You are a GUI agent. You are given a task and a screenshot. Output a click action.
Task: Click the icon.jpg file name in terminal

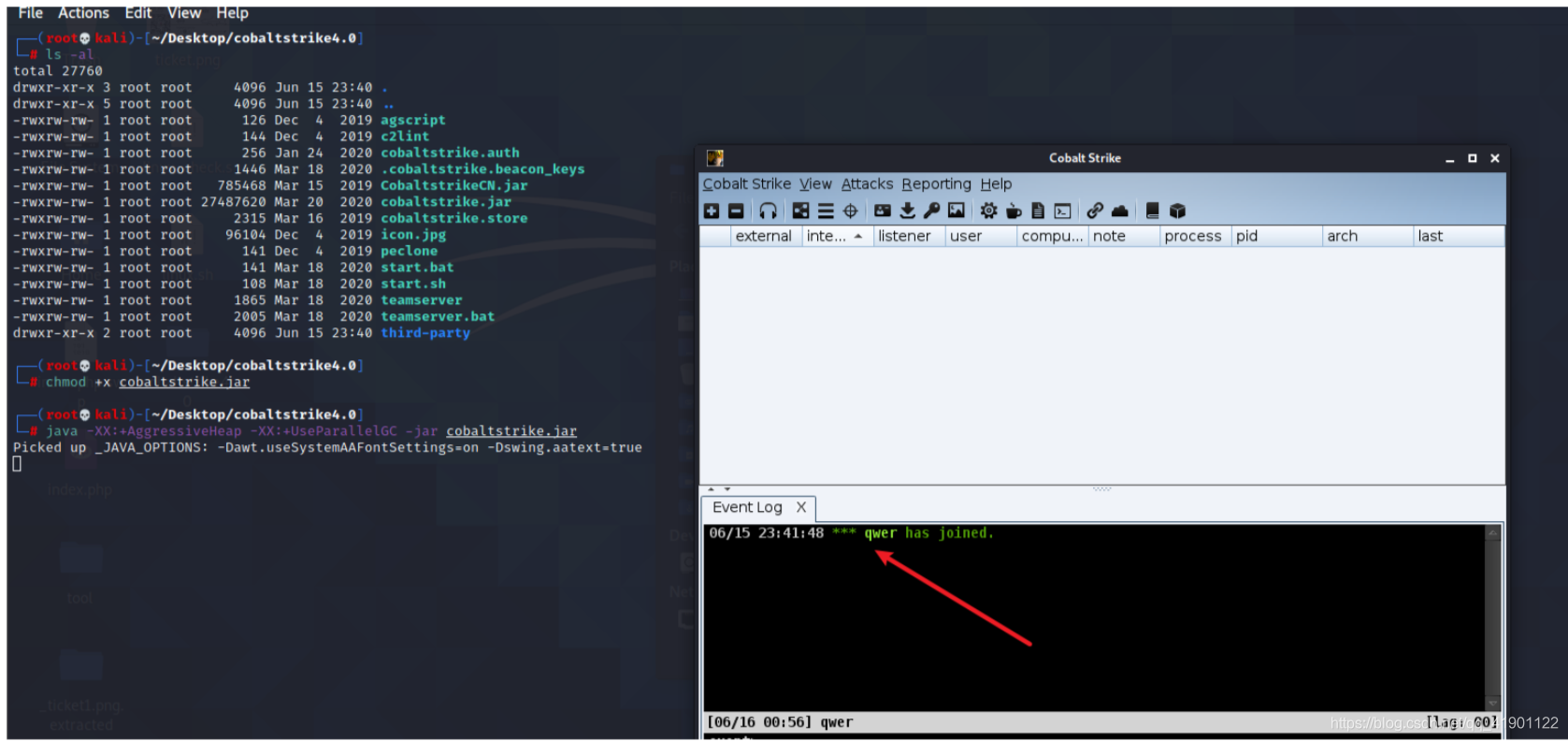pyautogui.click(x=412, y=235)
